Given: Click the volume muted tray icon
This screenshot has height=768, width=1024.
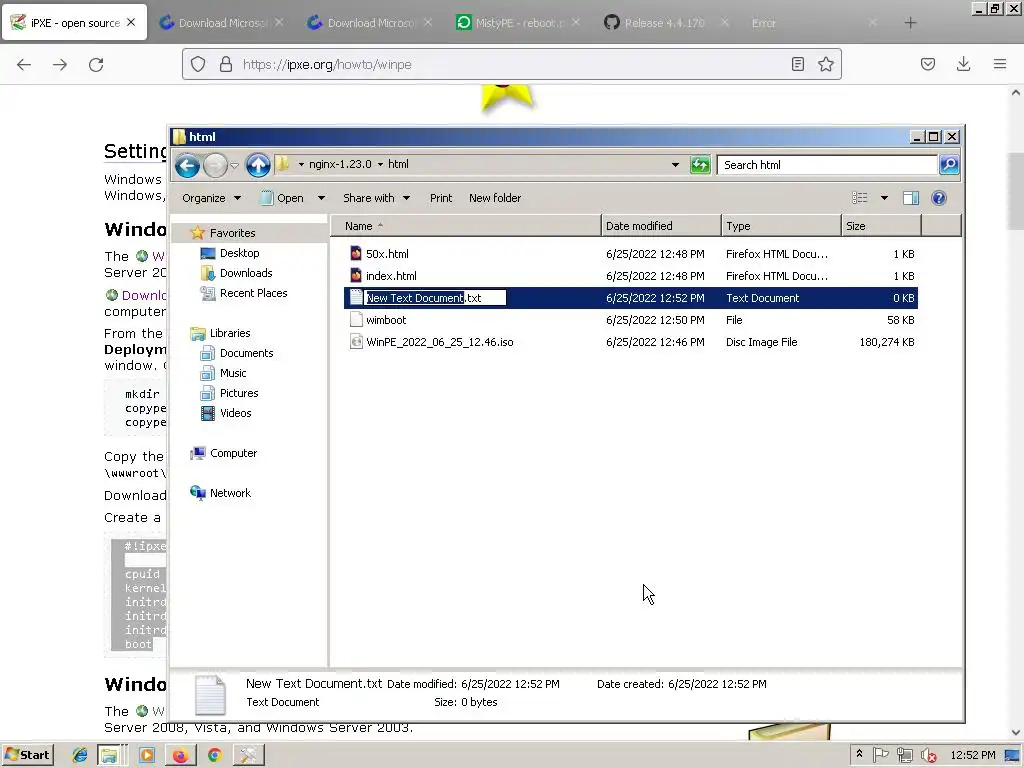Looking at the screenshot, I should click(928, 755).
